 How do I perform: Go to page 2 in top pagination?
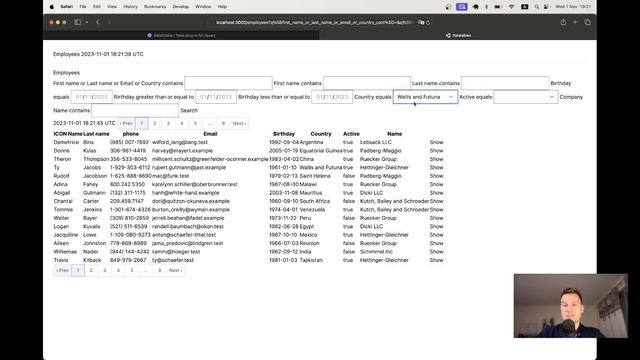pos(155,123)
